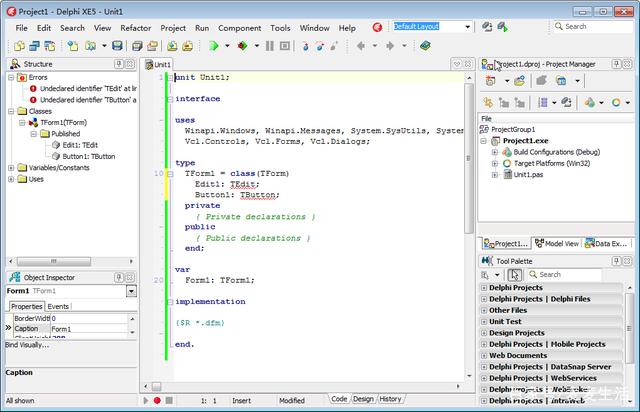Expand Target Platforms (Win32) node
Screen dimensions: 640x412
coord(495,163)
